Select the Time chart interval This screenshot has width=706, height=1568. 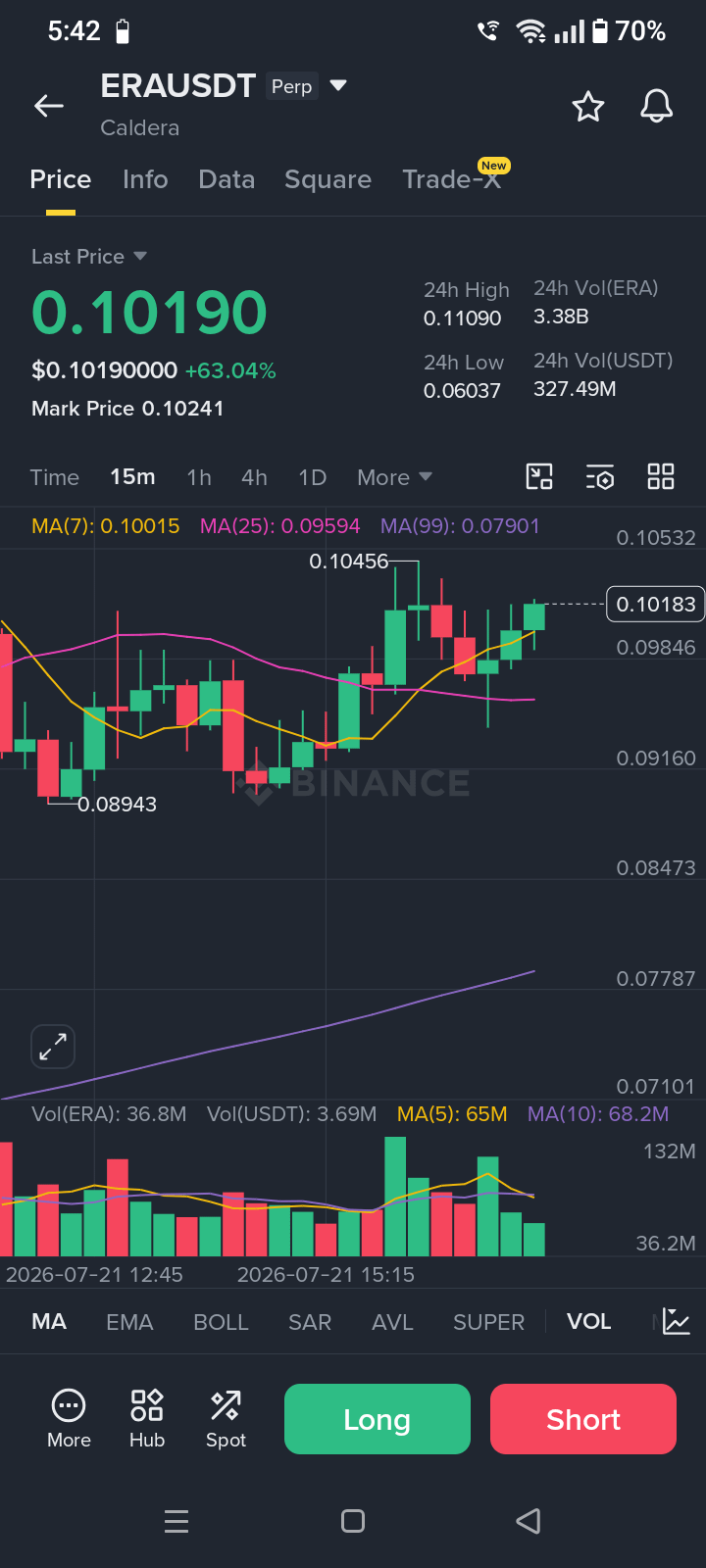(54, 477)
